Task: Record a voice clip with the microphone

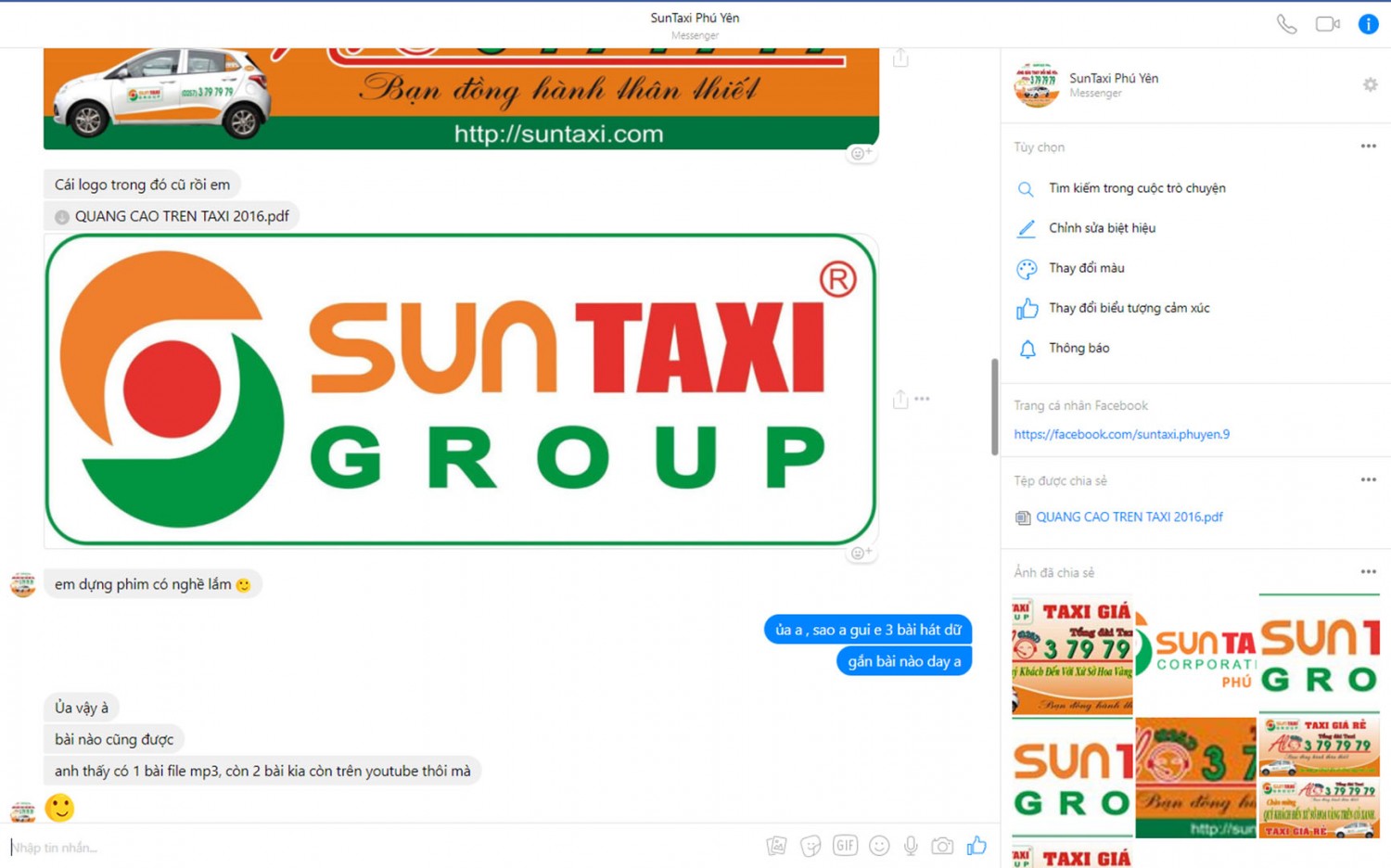Action: (x=911, y=846)
